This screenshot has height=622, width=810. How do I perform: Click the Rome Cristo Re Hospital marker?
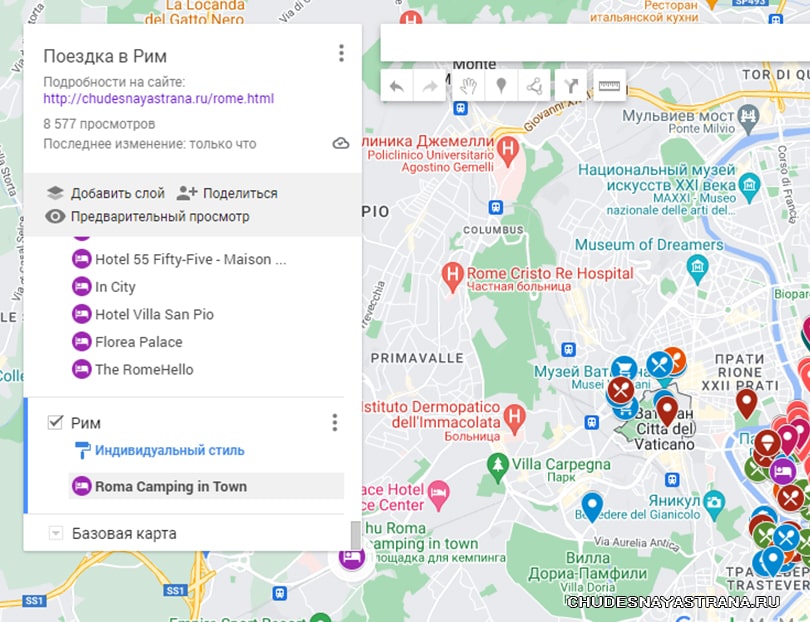452,276
